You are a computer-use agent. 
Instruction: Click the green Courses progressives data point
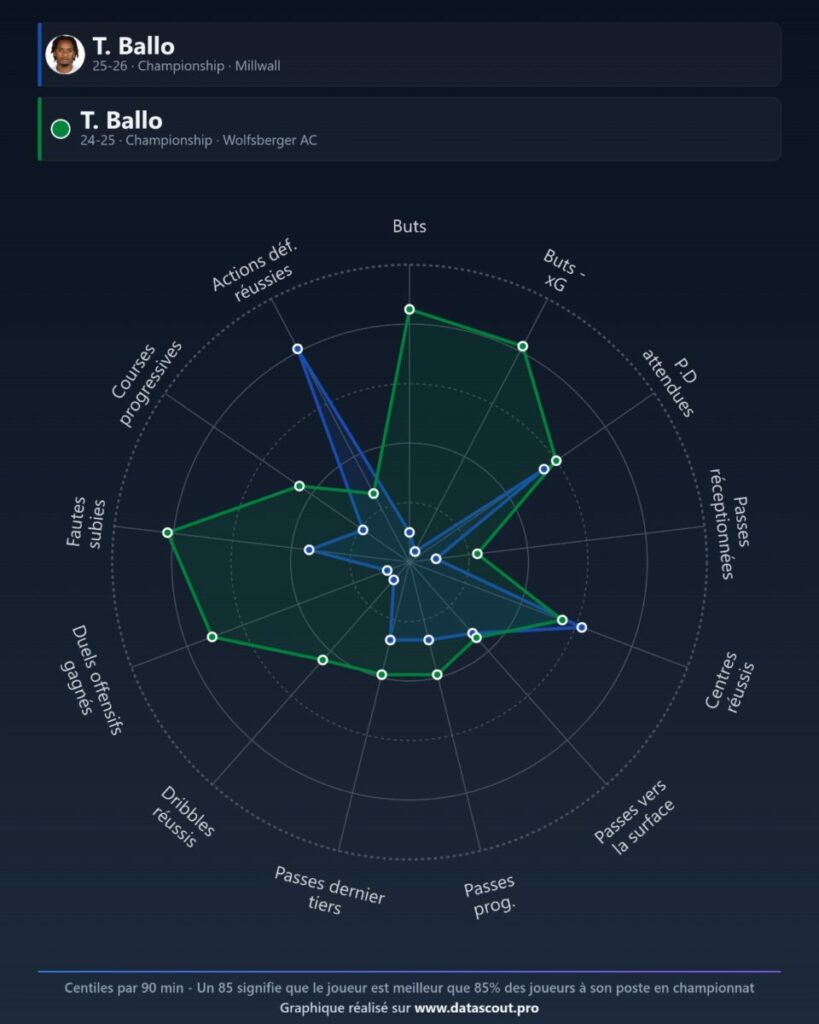[x=299, y=486]
